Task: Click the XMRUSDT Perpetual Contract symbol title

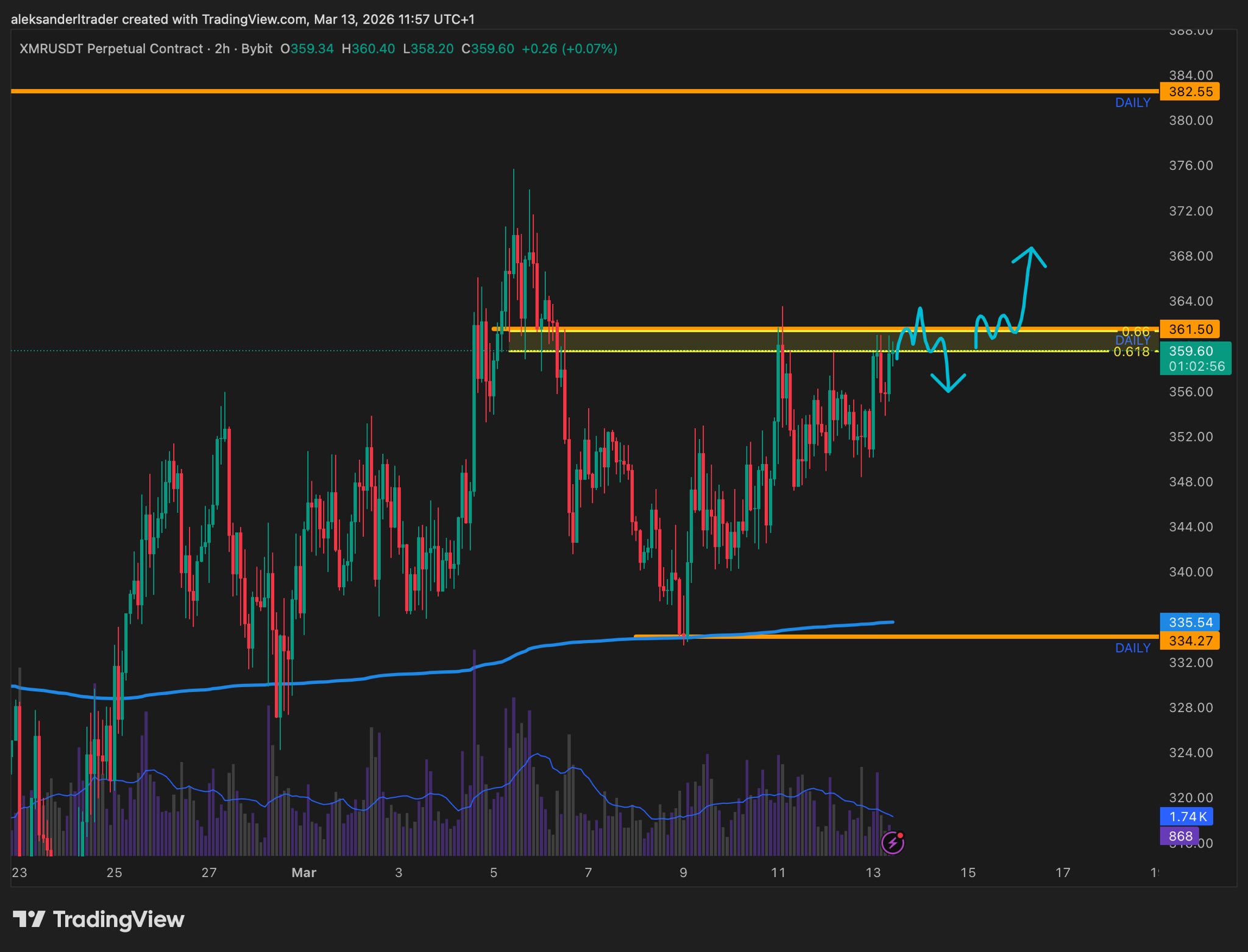Action: point(111,49)
